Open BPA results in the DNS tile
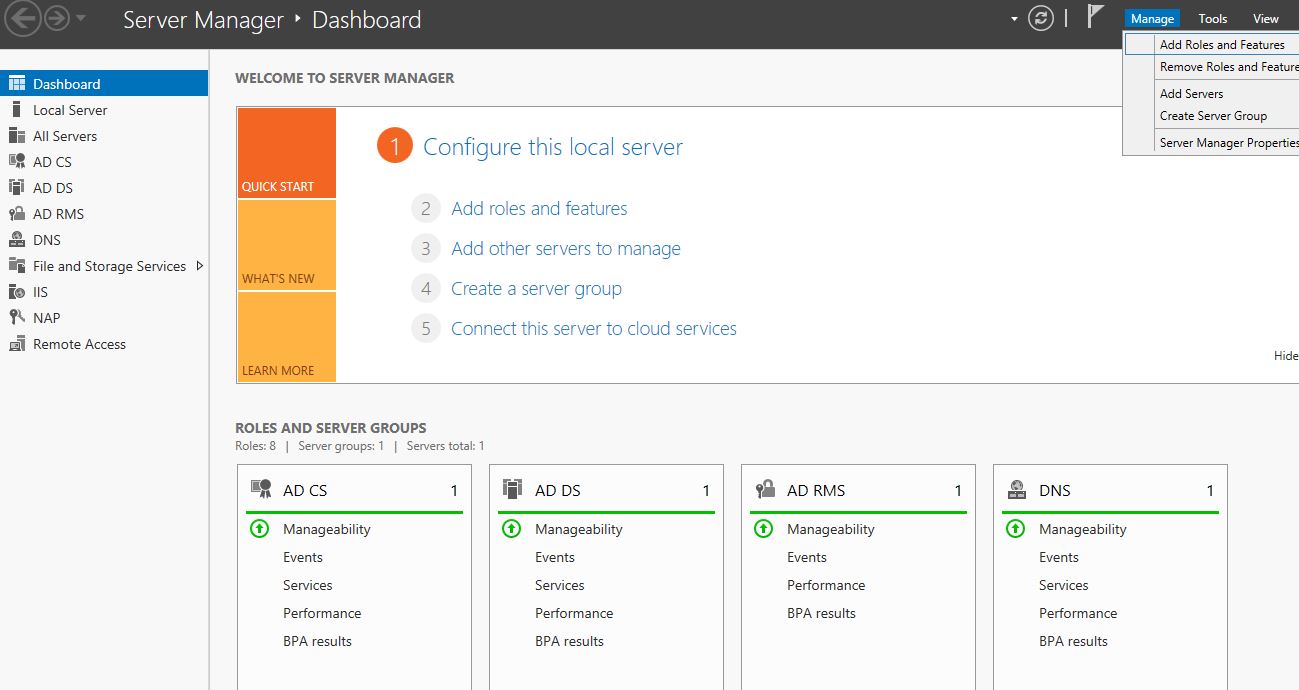The height and width of the screenshot is (690, 1299). pyautogui.click(x=1073, y=641)
